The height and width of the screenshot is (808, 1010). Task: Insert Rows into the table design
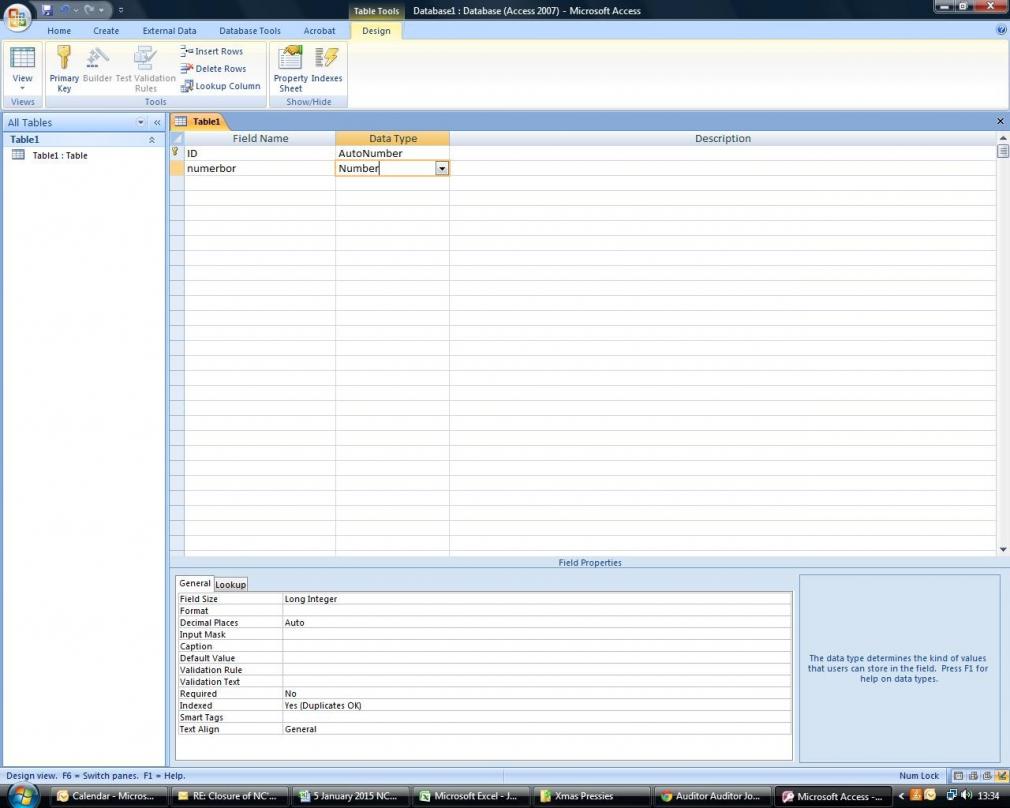(212, 51)
